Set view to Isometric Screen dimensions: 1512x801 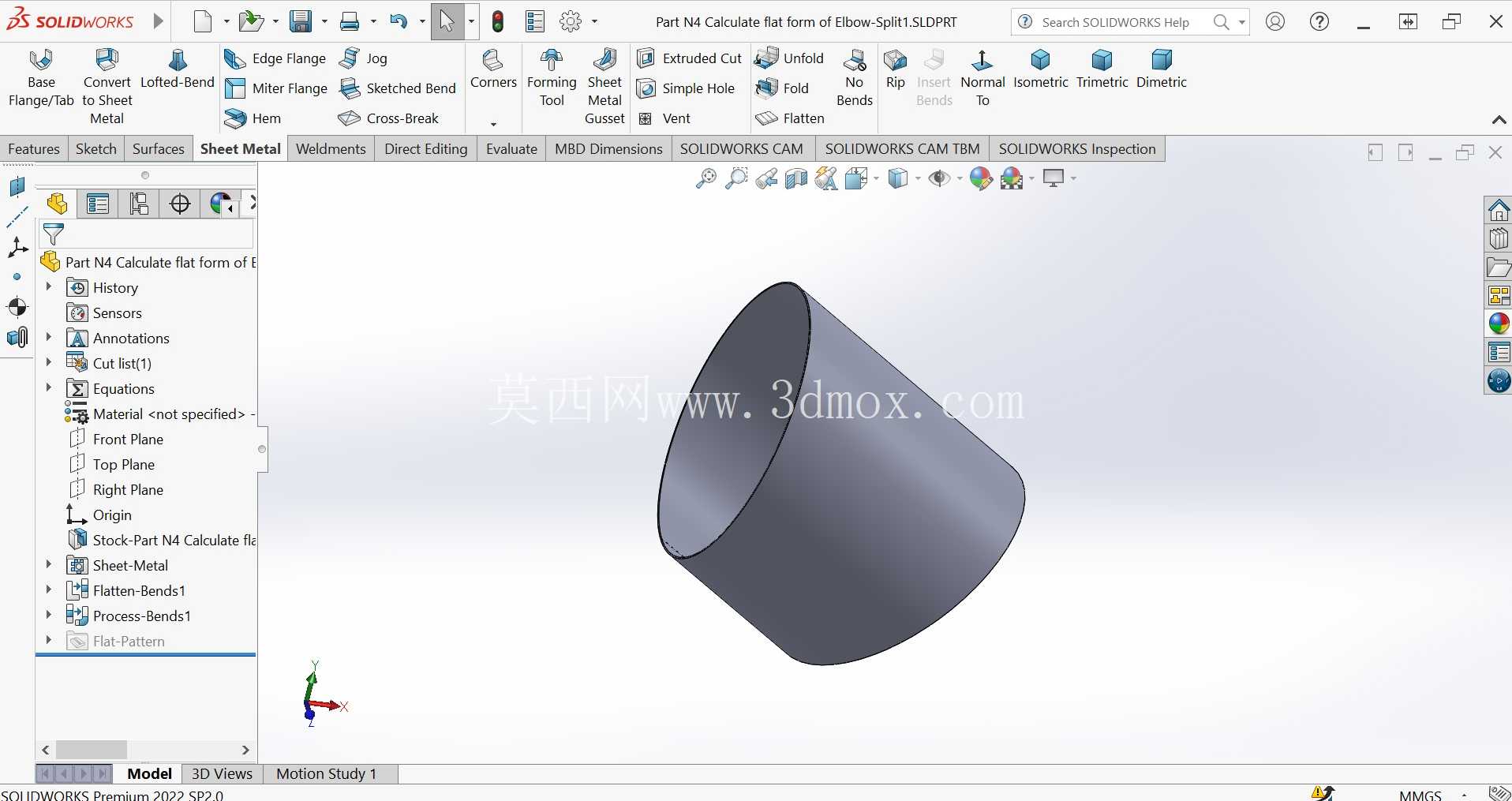[x=1040, y=69]
